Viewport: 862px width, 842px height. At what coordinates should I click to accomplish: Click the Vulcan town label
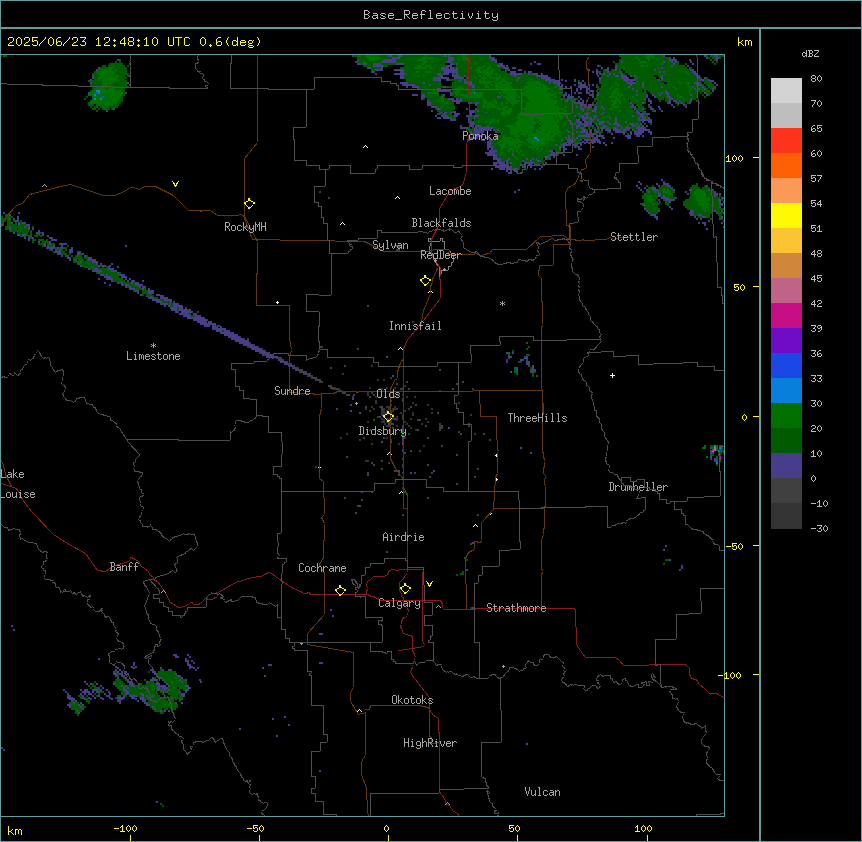(x=543, y=792)
